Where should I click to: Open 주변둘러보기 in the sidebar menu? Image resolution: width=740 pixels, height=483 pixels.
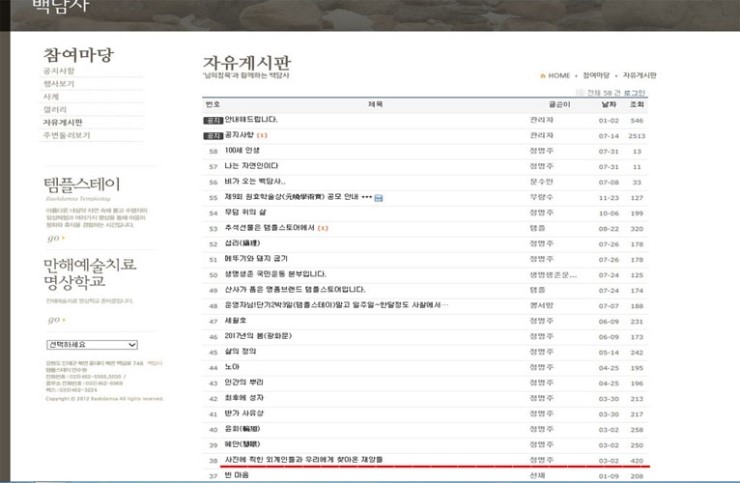click(66, 135)
